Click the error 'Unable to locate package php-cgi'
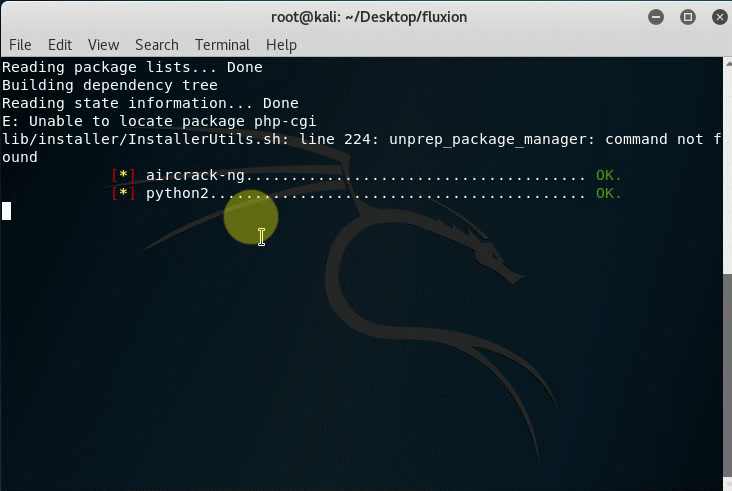The image size is (732, 491). click(x=172, y=121)
